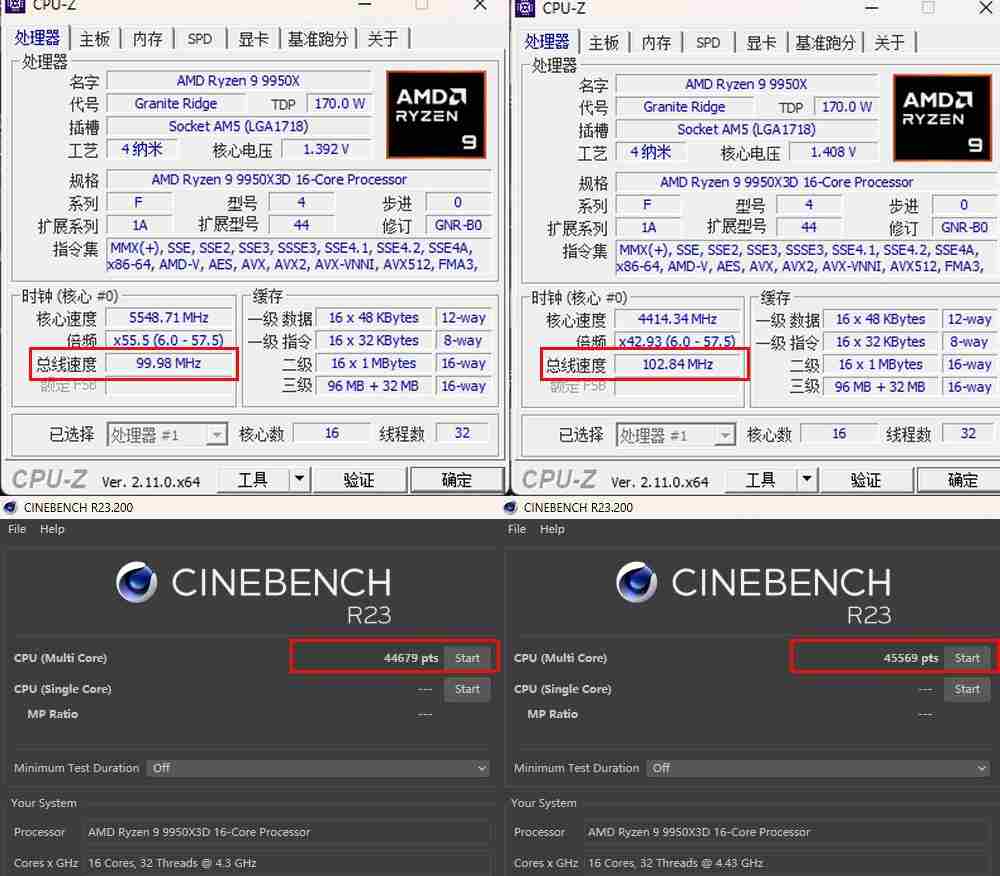
Task: Open 显卡 tab in left CPU-Z window
Action: (x=253, y=39)
